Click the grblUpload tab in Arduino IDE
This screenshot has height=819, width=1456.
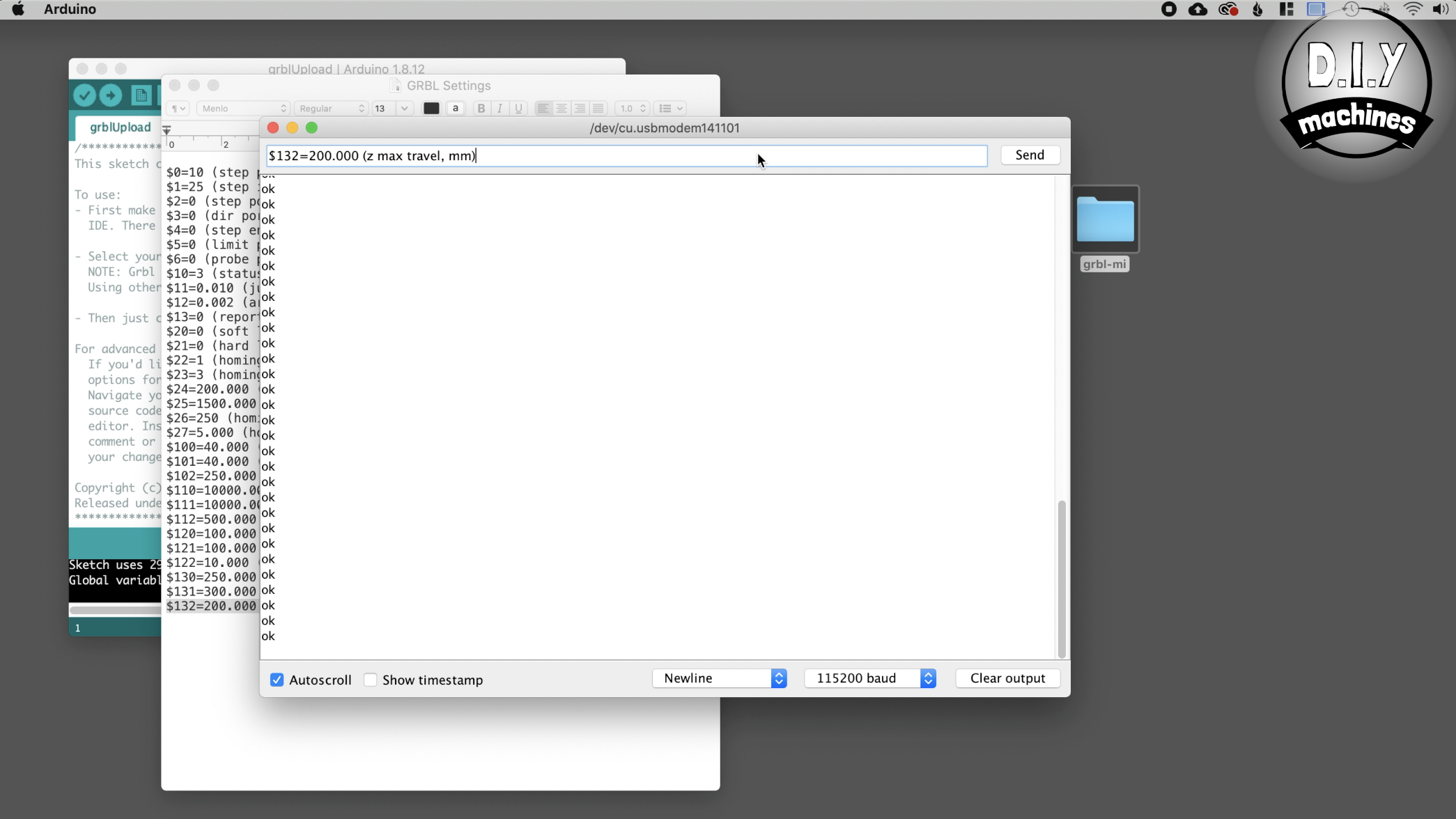pyautogui.click(x=119, y=127)
